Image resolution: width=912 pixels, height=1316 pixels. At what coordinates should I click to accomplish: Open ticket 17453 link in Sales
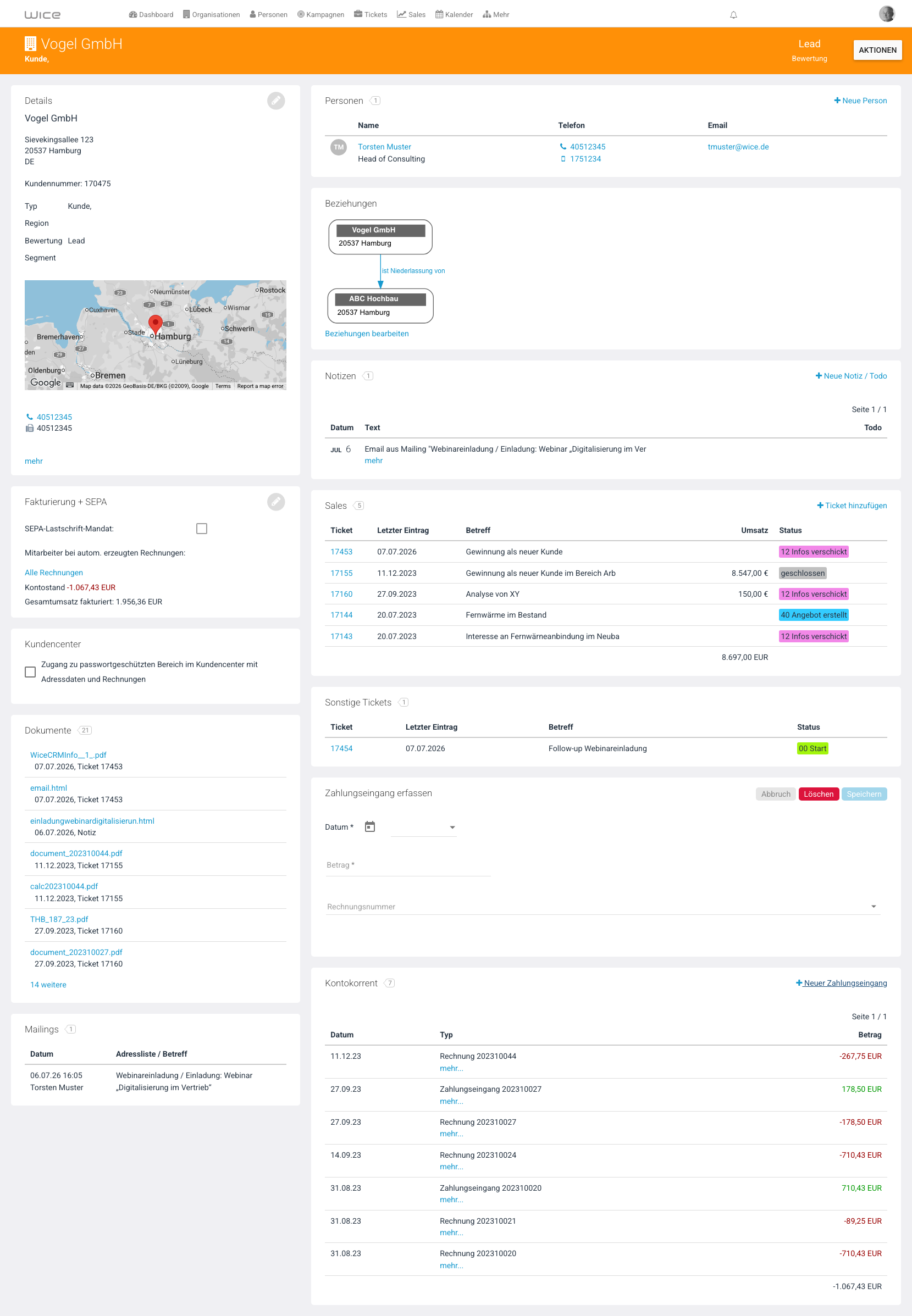pos(341,552)
